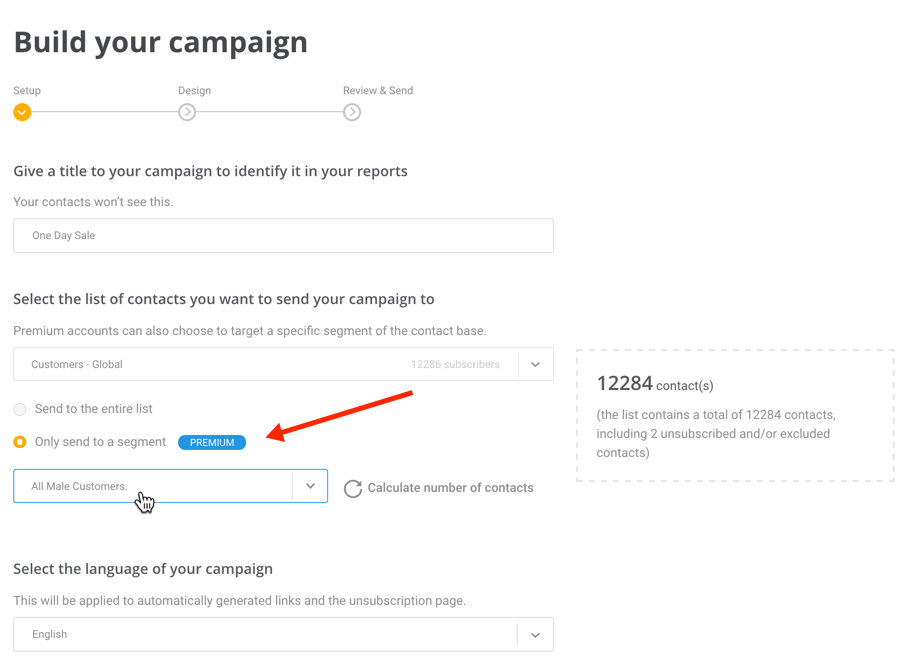Switch to the Design step label
This screenshot has height=672, width=908.
pos(194,90)
